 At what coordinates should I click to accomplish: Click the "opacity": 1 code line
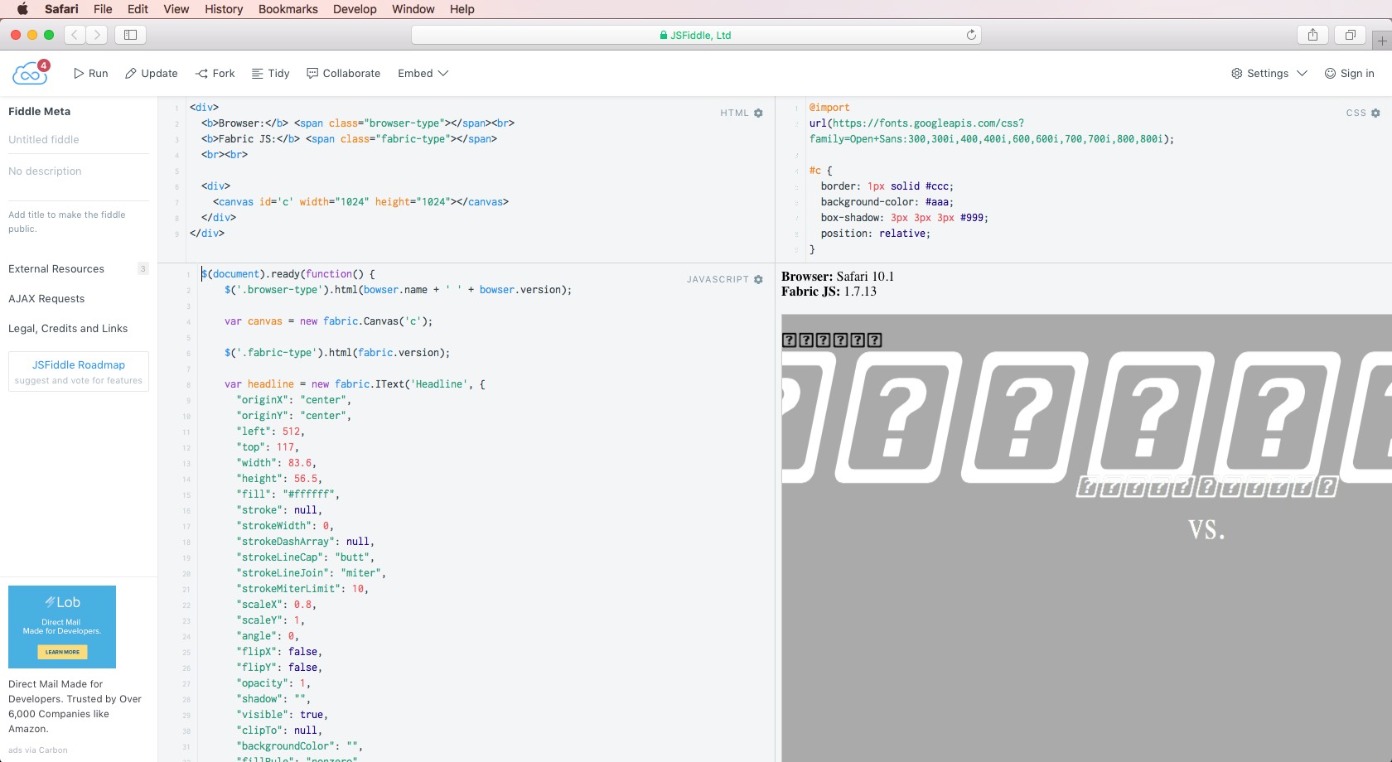tap(273, 683)
